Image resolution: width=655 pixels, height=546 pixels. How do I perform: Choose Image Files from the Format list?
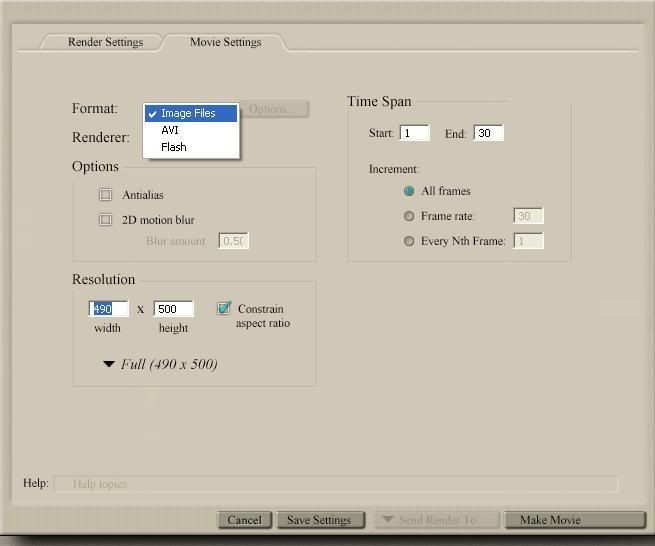click(188, 113)
